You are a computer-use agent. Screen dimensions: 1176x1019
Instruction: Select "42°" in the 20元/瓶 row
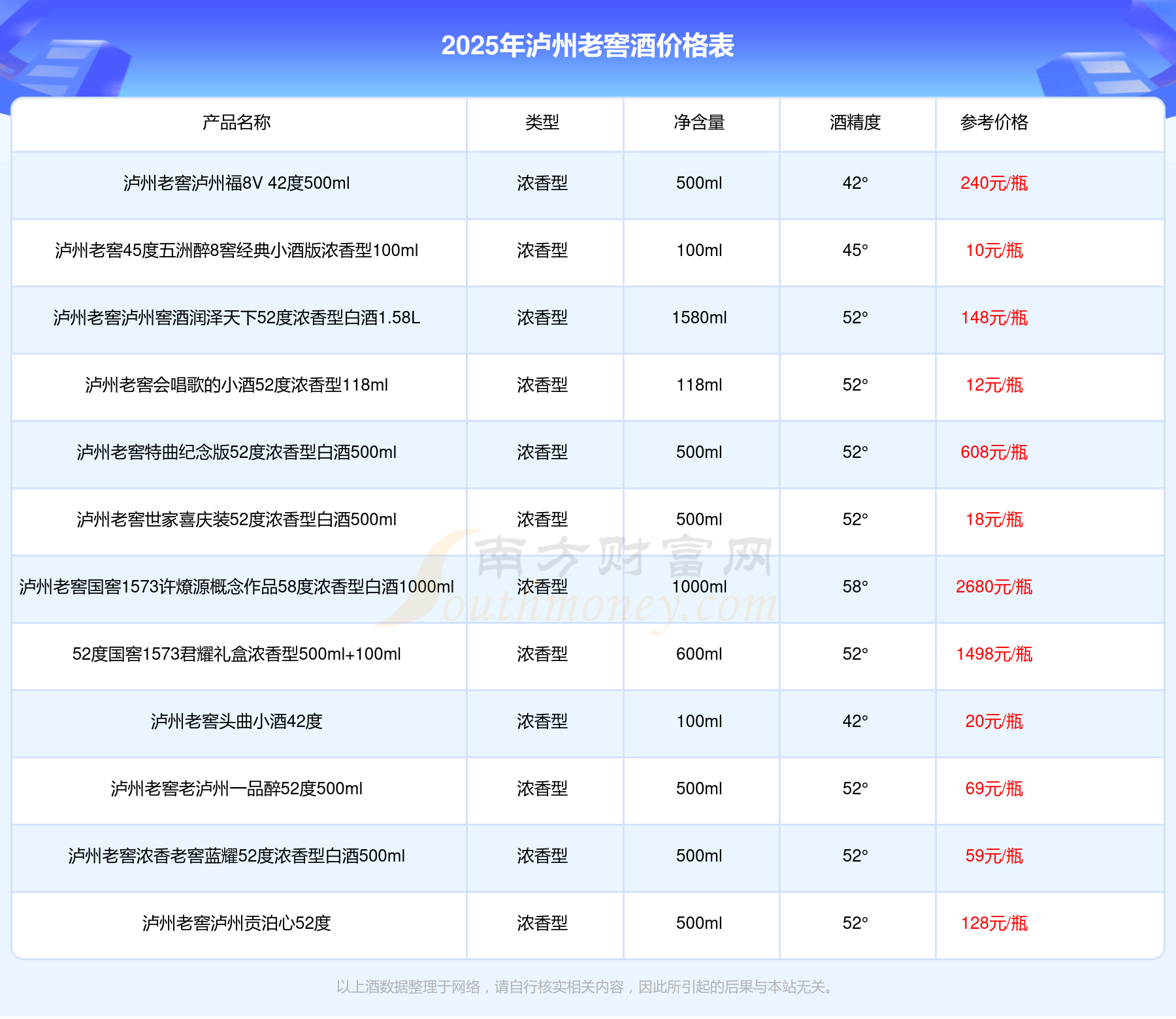(x=855, y=721)
